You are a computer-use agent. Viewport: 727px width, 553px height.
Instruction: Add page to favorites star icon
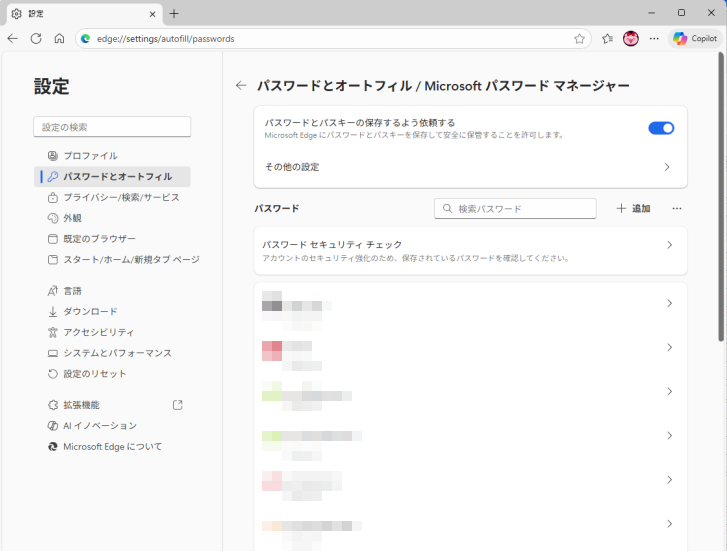[x=579, y=39]
